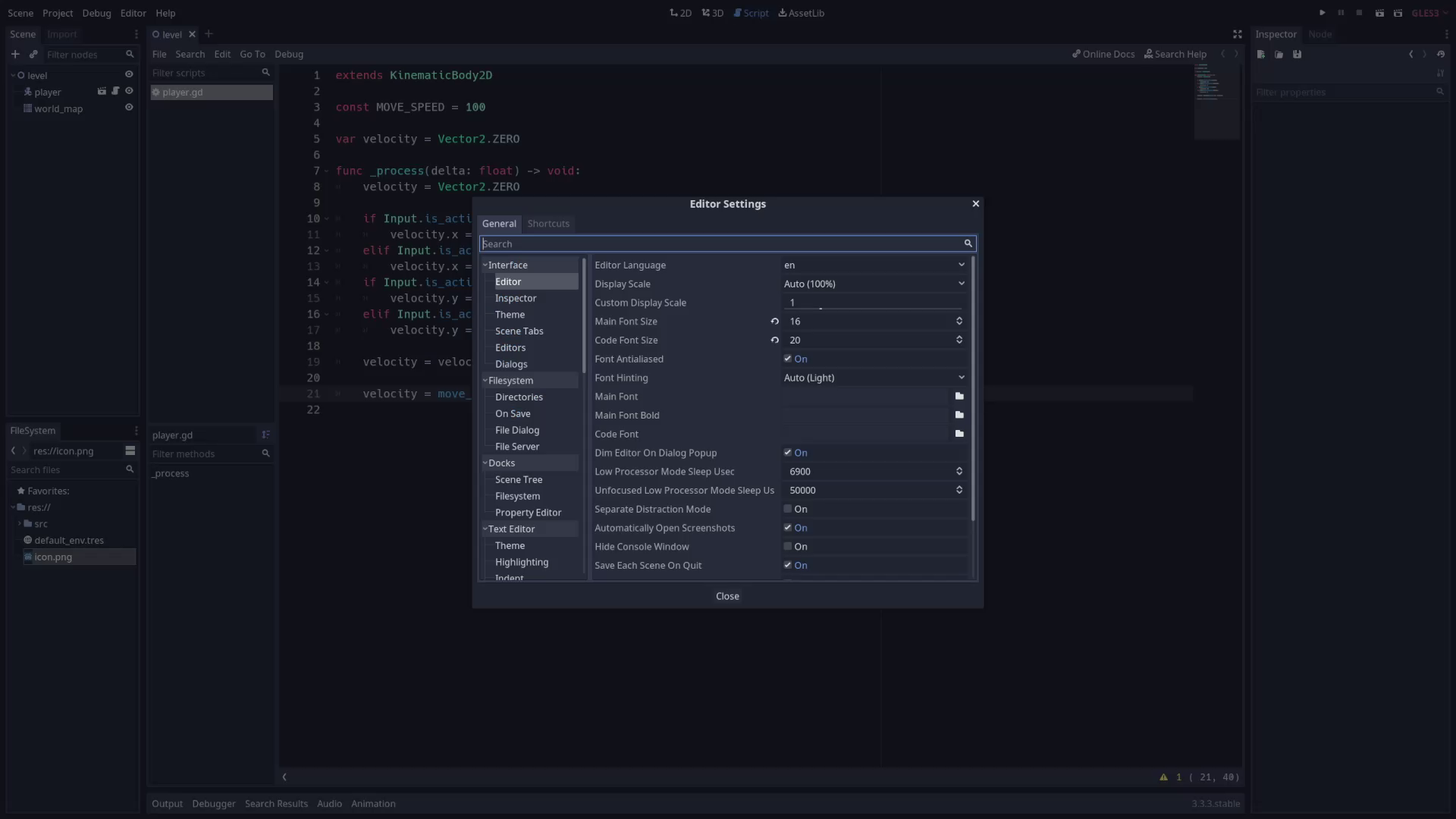The image size is (1456, 819).
Task: Play a custom scene
Action: click(x=1398, y=13)
